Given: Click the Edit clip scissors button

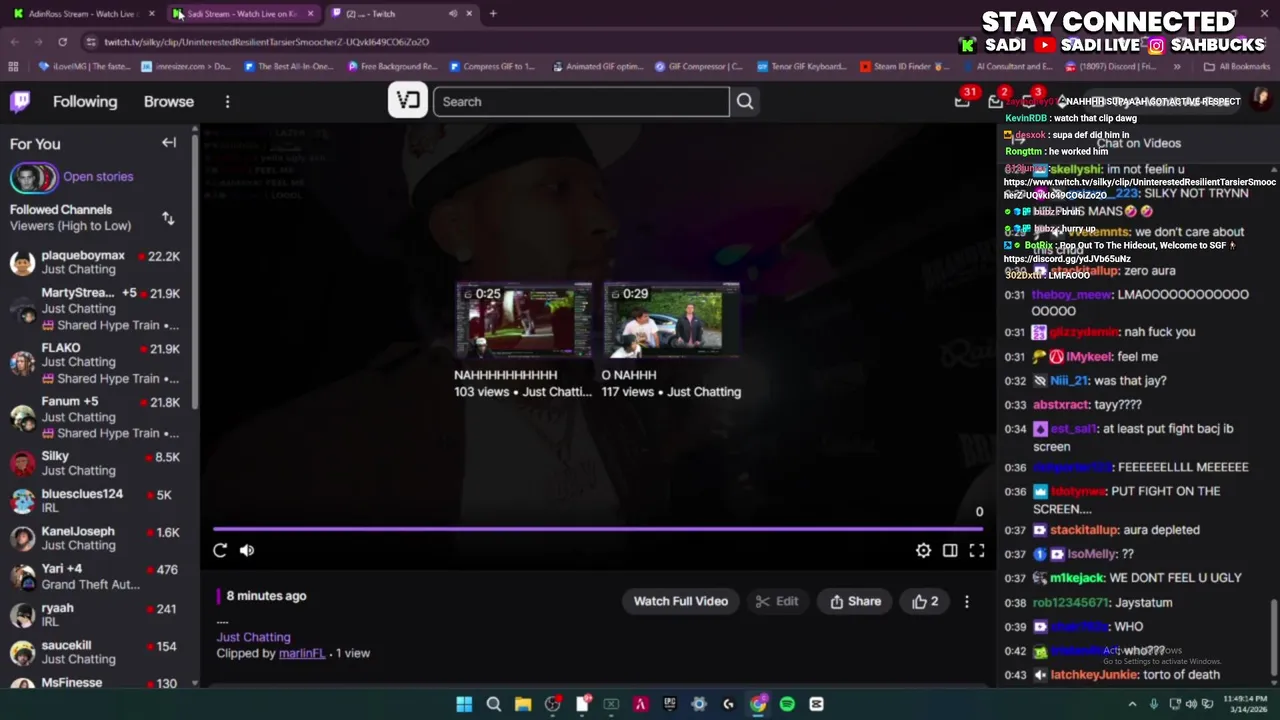Looking at the screenshot, I should (777, 601).
